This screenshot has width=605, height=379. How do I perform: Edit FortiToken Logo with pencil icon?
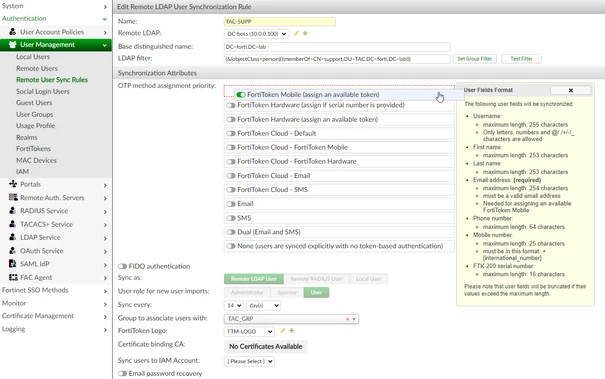click(282, 331)
